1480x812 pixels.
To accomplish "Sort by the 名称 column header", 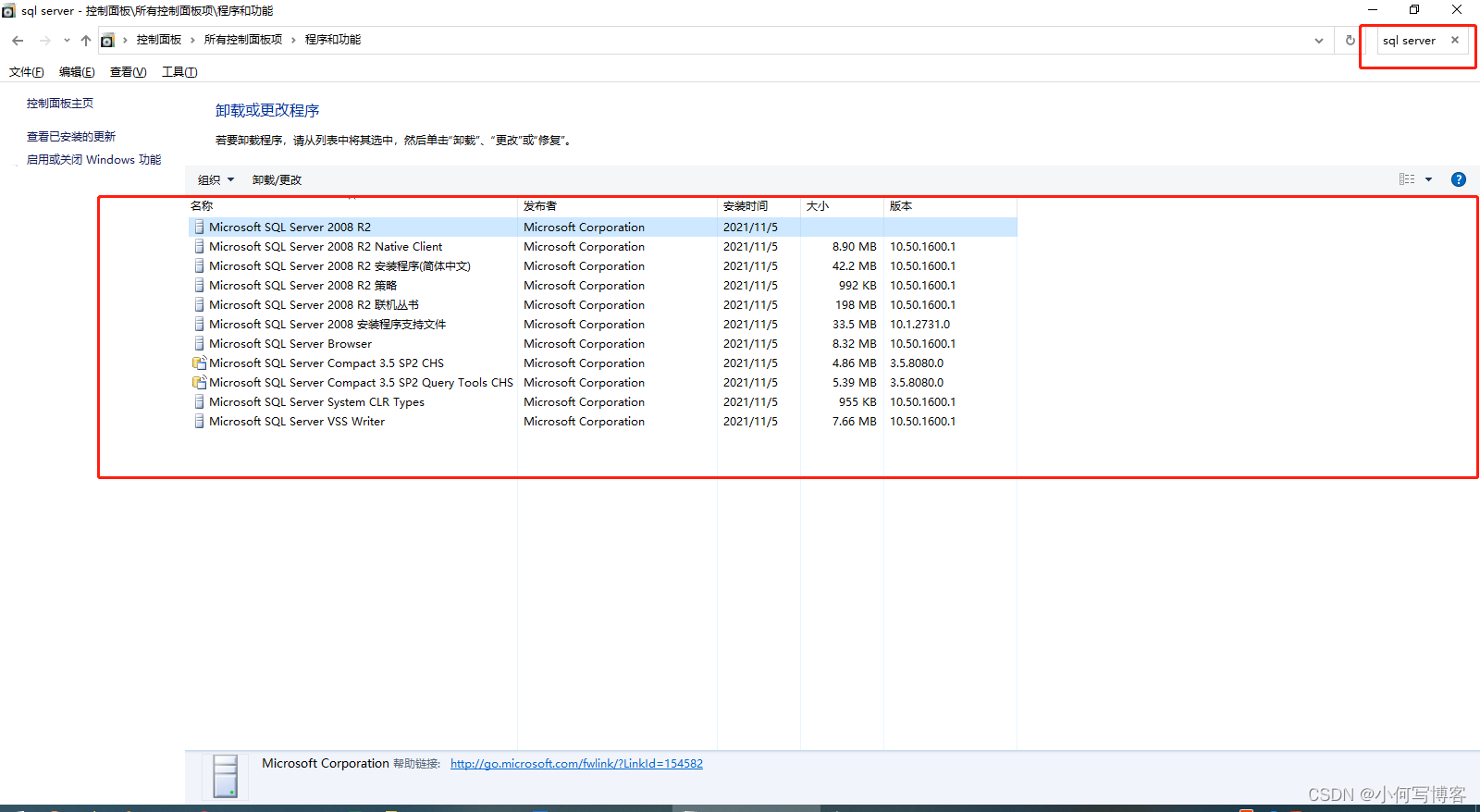I will 351,206.
